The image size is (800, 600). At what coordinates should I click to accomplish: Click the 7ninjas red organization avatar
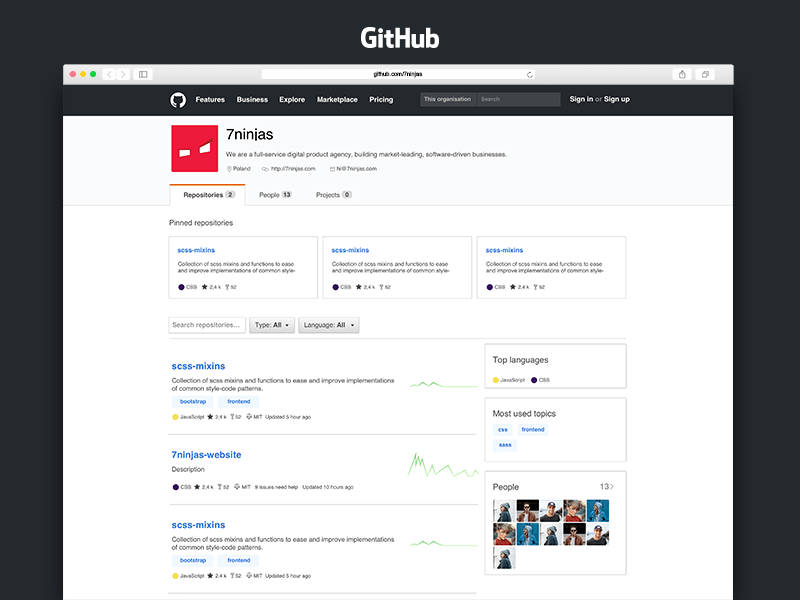[x=194, y=148]
